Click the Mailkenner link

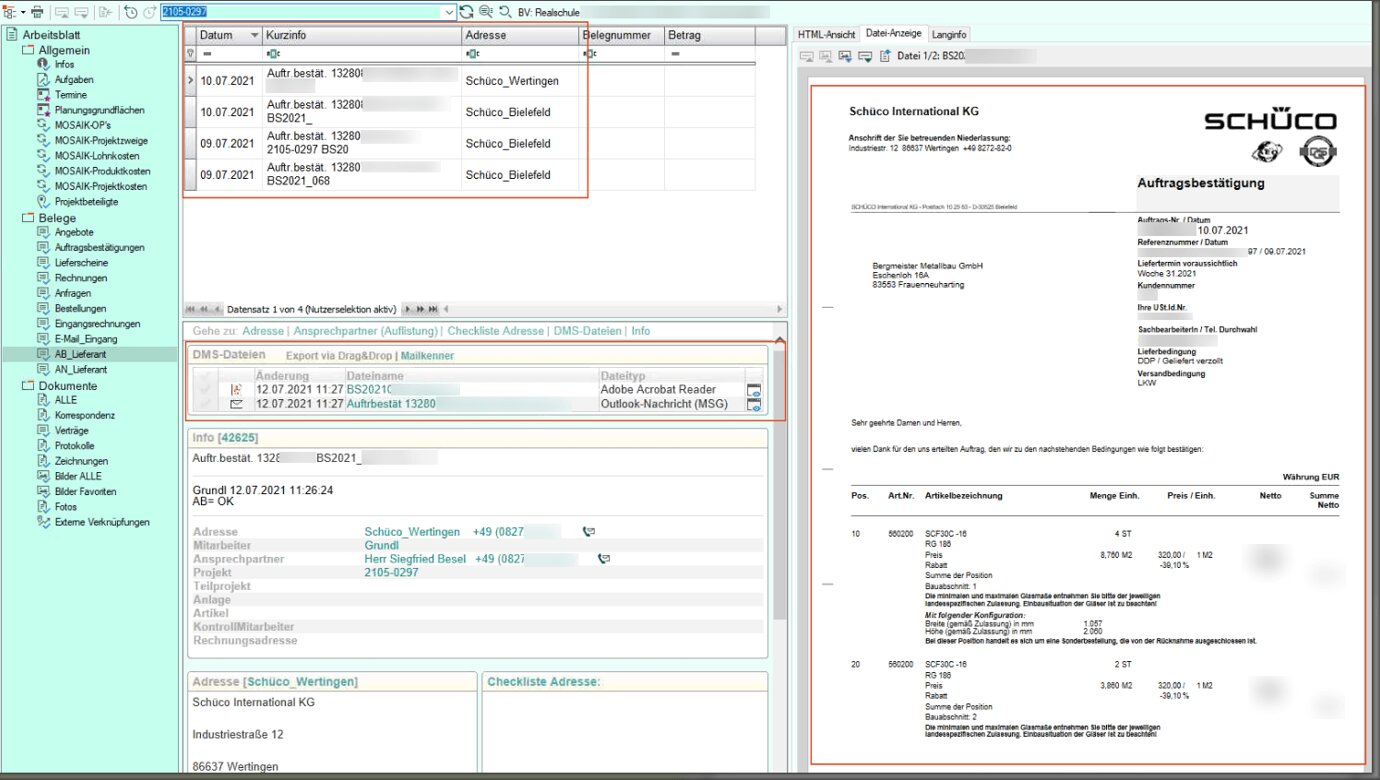[427, 355]
